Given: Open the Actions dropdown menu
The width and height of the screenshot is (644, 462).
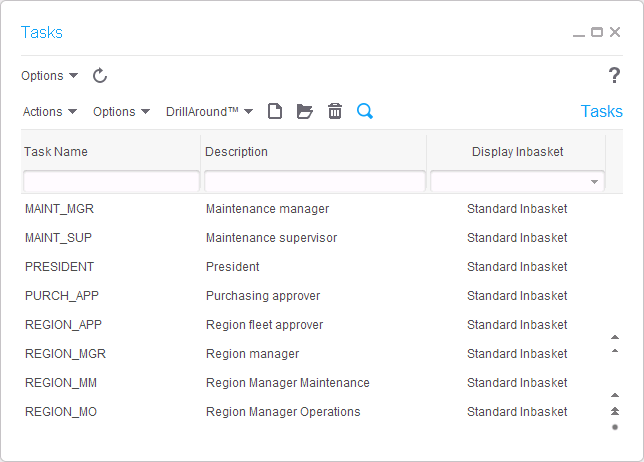Looking at the screenshot, I should (x=50, y=112).
